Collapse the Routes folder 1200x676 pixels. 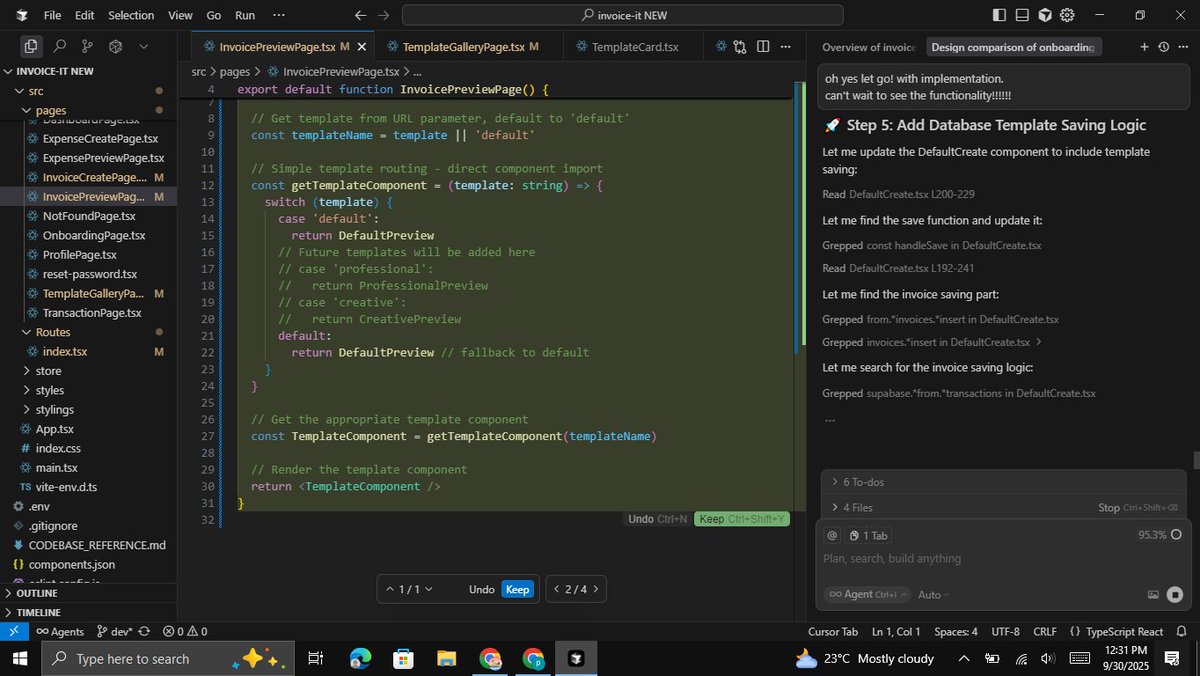(88, 332)
